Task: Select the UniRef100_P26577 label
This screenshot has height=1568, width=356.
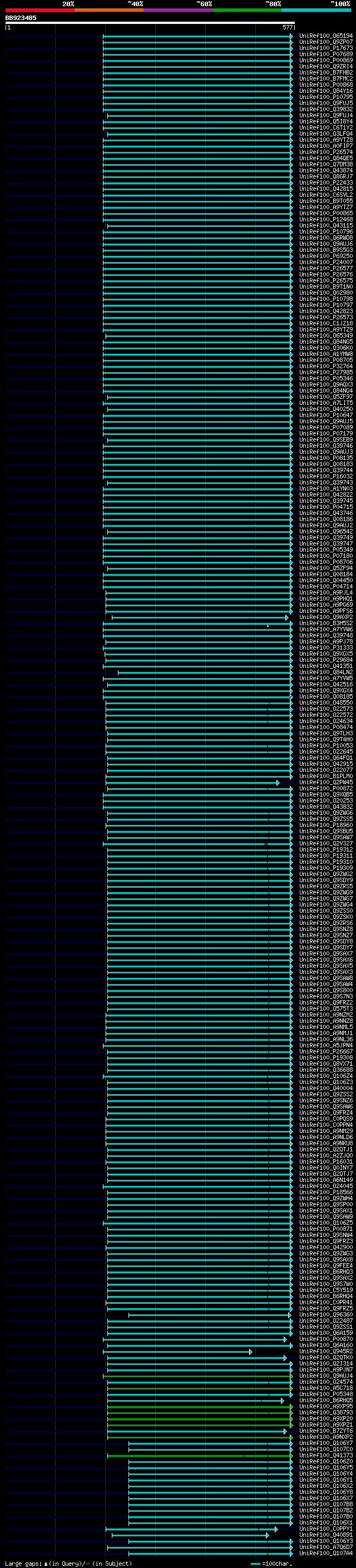Action: point(326,269)
